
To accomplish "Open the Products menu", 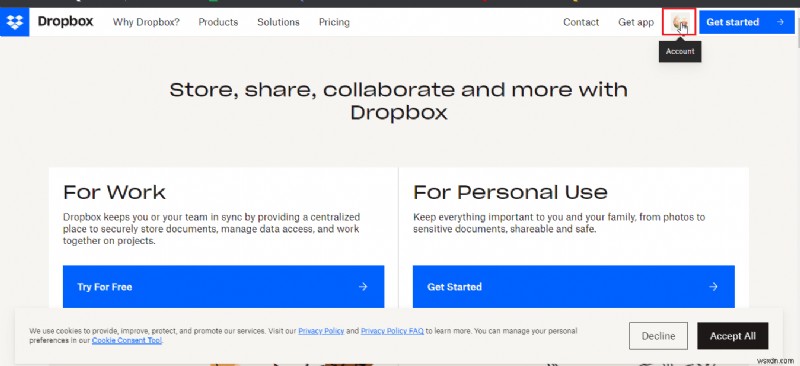I will pos(218,22).
